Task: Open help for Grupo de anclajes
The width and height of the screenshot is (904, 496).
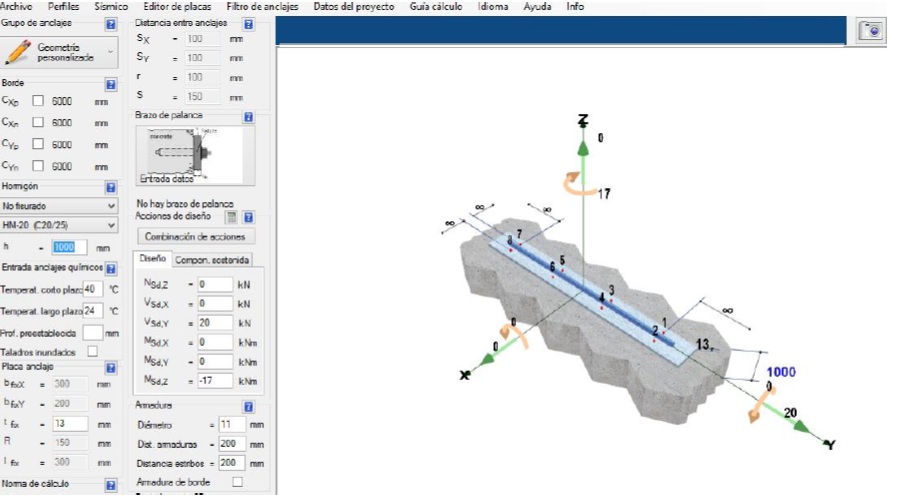Action: (110, 22)
